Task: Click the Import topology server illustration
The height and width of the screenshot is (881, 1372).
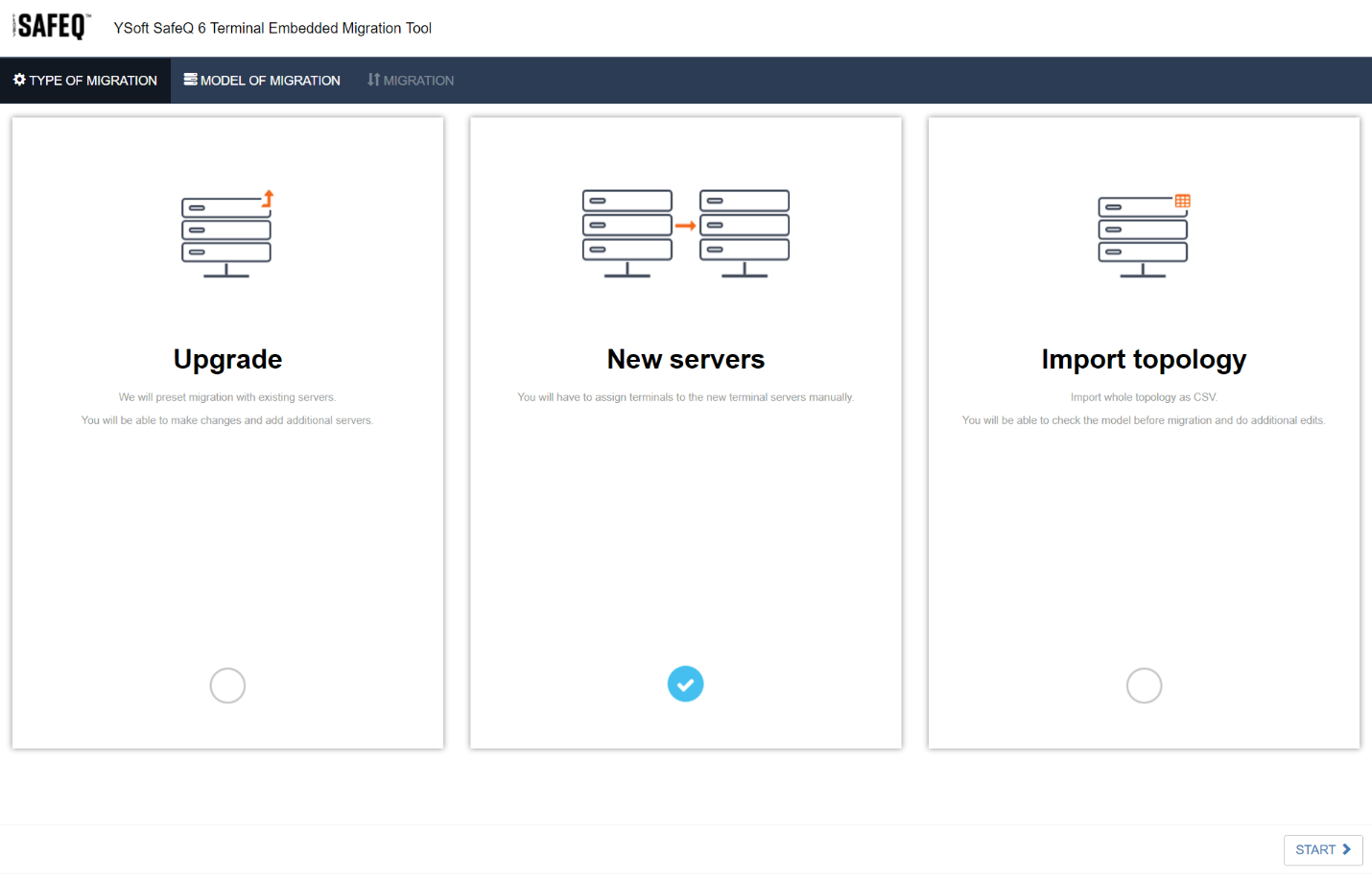Action: [x=1144, y=235]
